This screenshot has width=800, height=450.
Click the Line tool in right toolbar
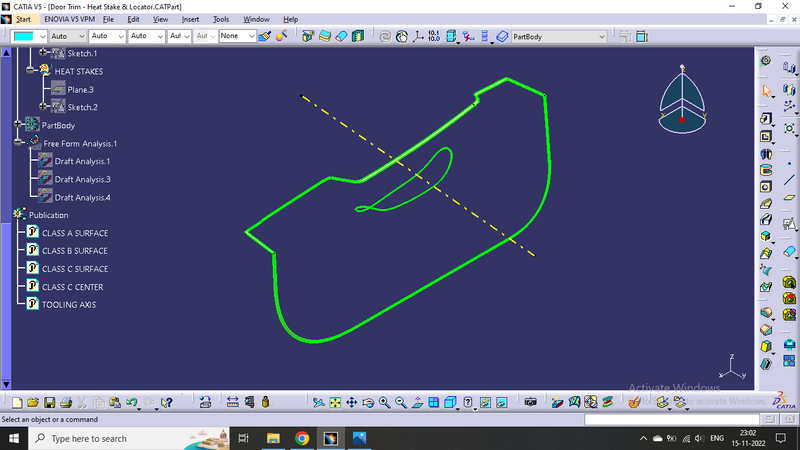tap(789, 180)
